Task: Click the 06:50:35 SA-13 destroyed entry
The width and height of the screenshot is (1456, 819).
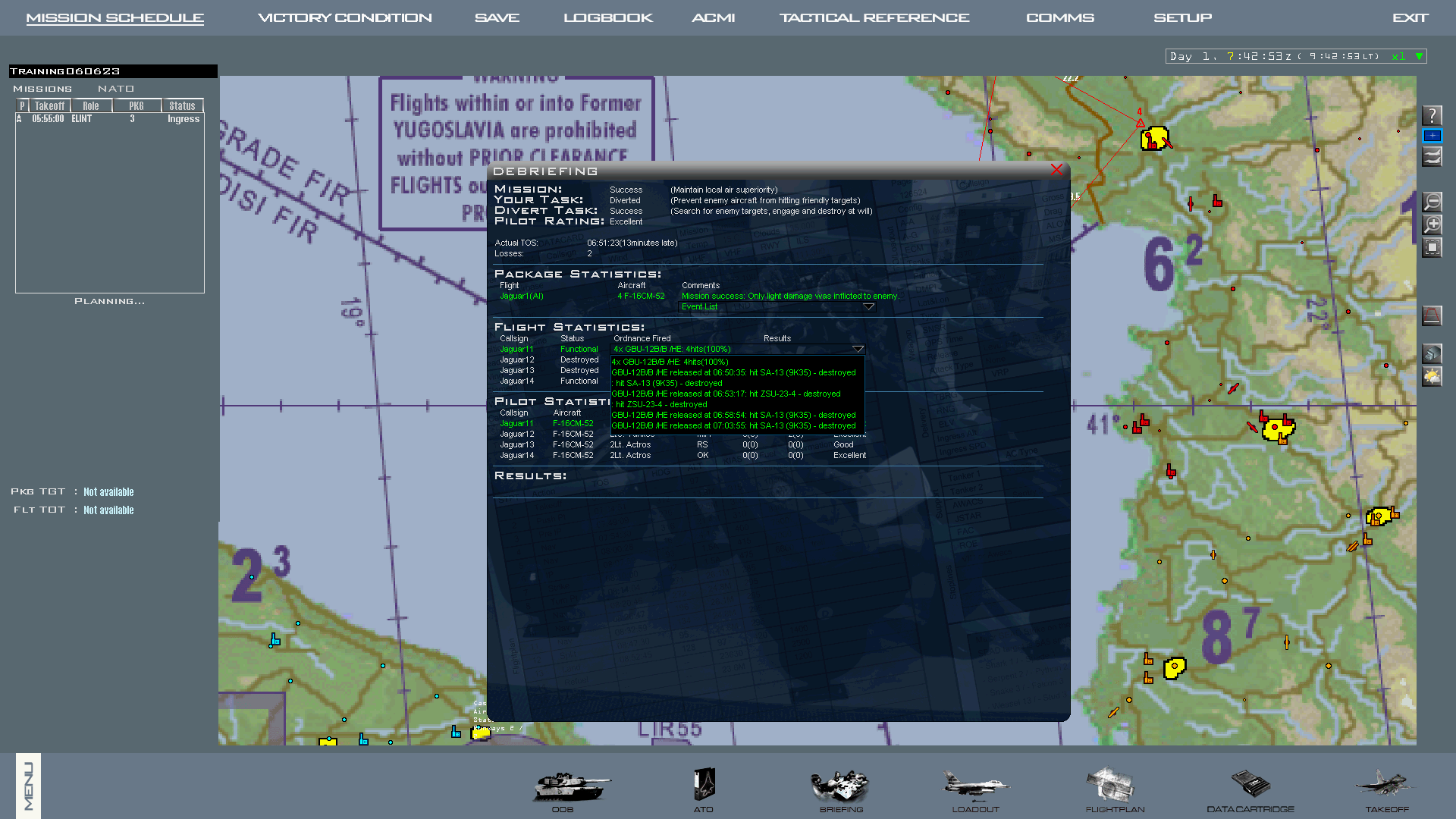Action: point(733,372)
